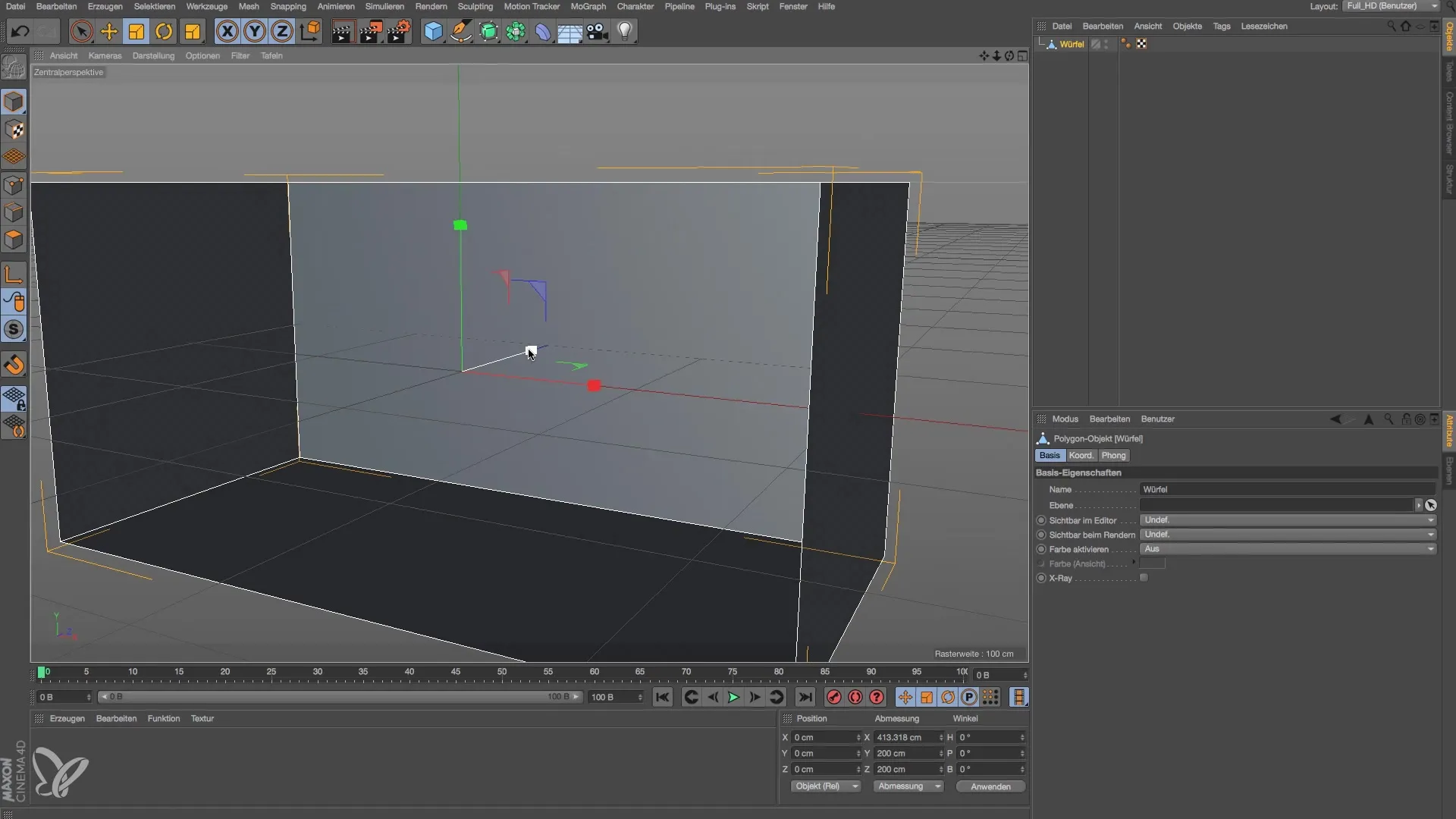
Task: Click the Farbe (Ansicht) color swatch
Action: pos(1152,563)
